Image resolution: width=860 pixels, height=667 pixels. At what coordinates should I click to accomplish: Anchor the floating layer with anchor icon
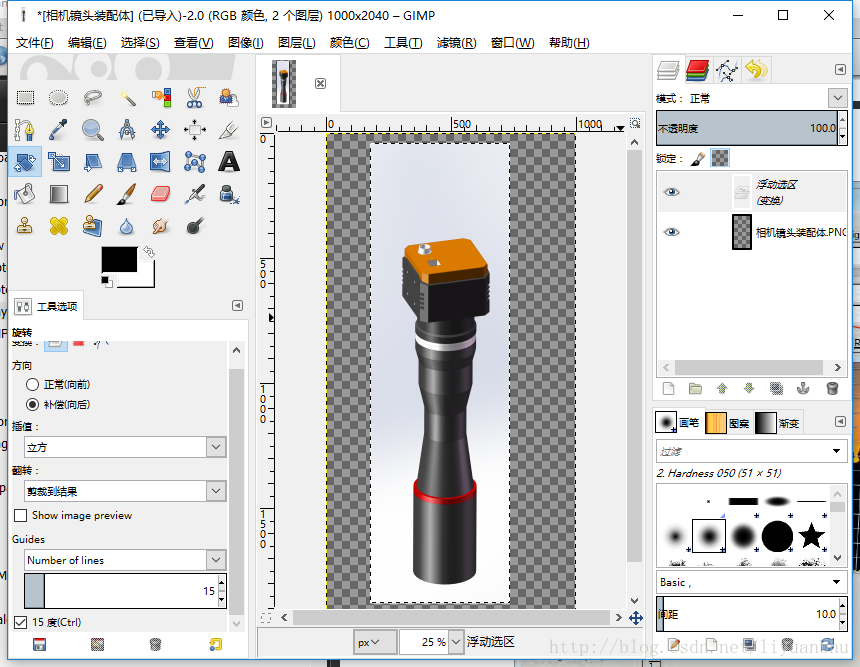click(803, 389)
